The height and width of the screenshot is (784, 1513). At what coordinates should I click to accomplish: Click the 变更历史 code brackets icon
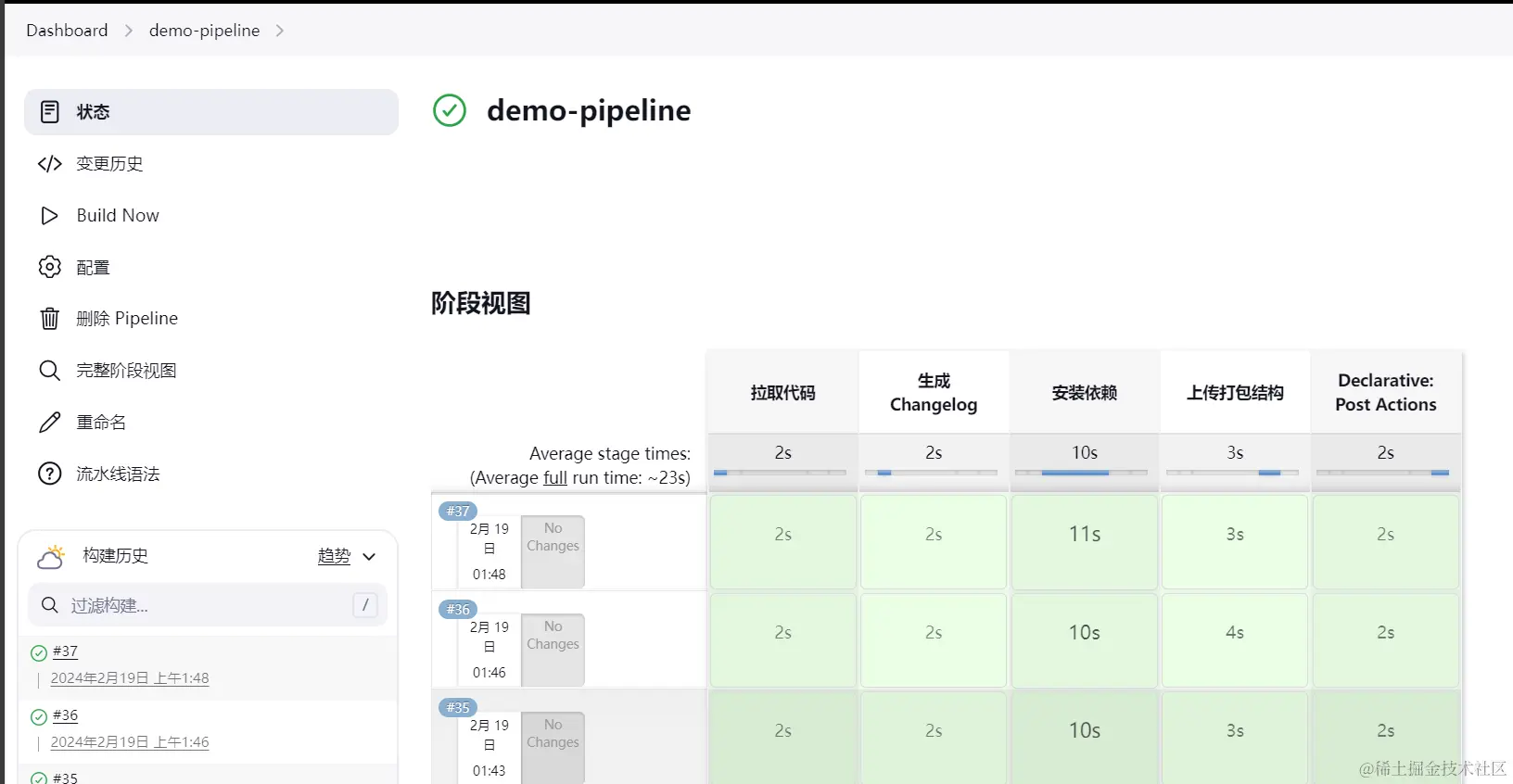(50, 164)
